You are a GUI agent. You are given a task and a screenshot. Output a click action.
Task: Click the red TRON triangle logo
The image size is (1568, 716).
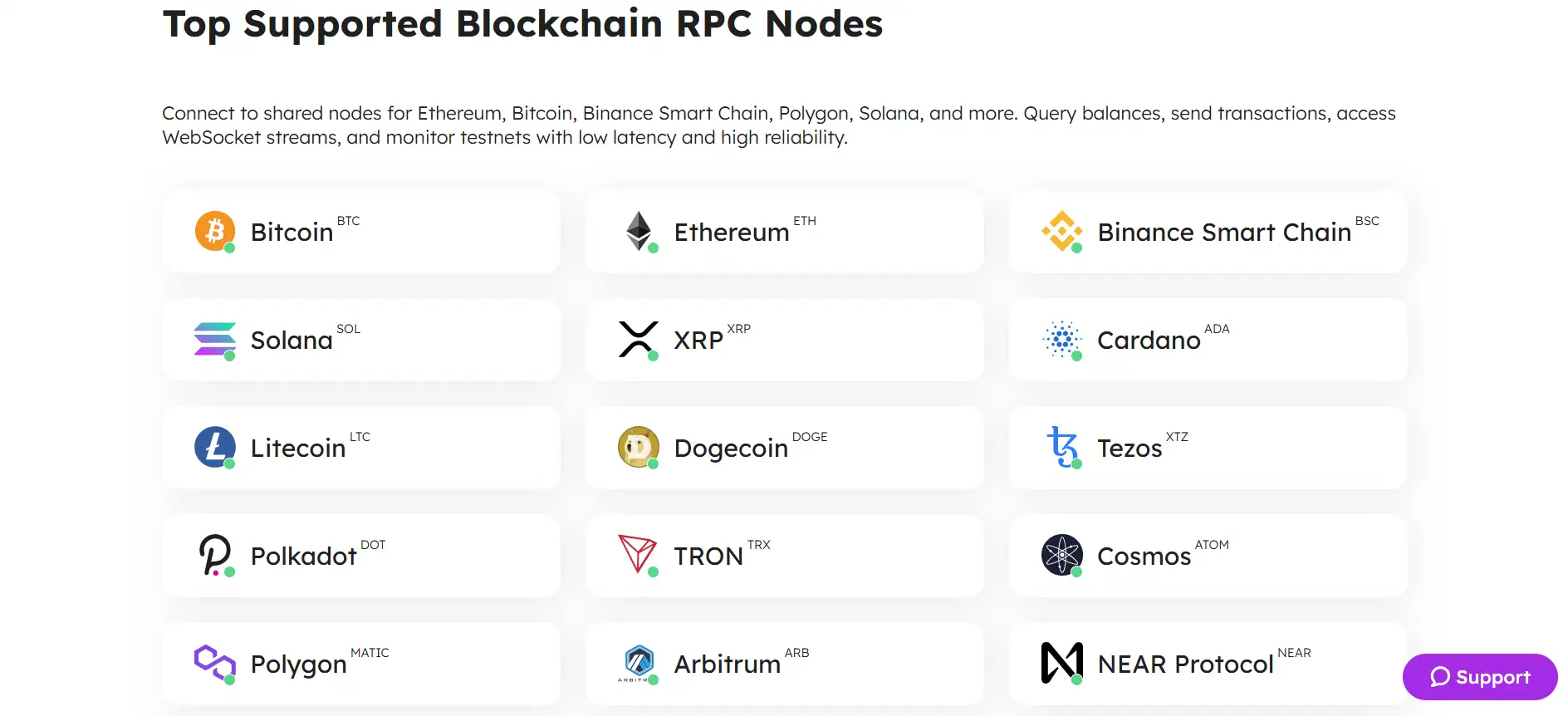pos(639,555)
